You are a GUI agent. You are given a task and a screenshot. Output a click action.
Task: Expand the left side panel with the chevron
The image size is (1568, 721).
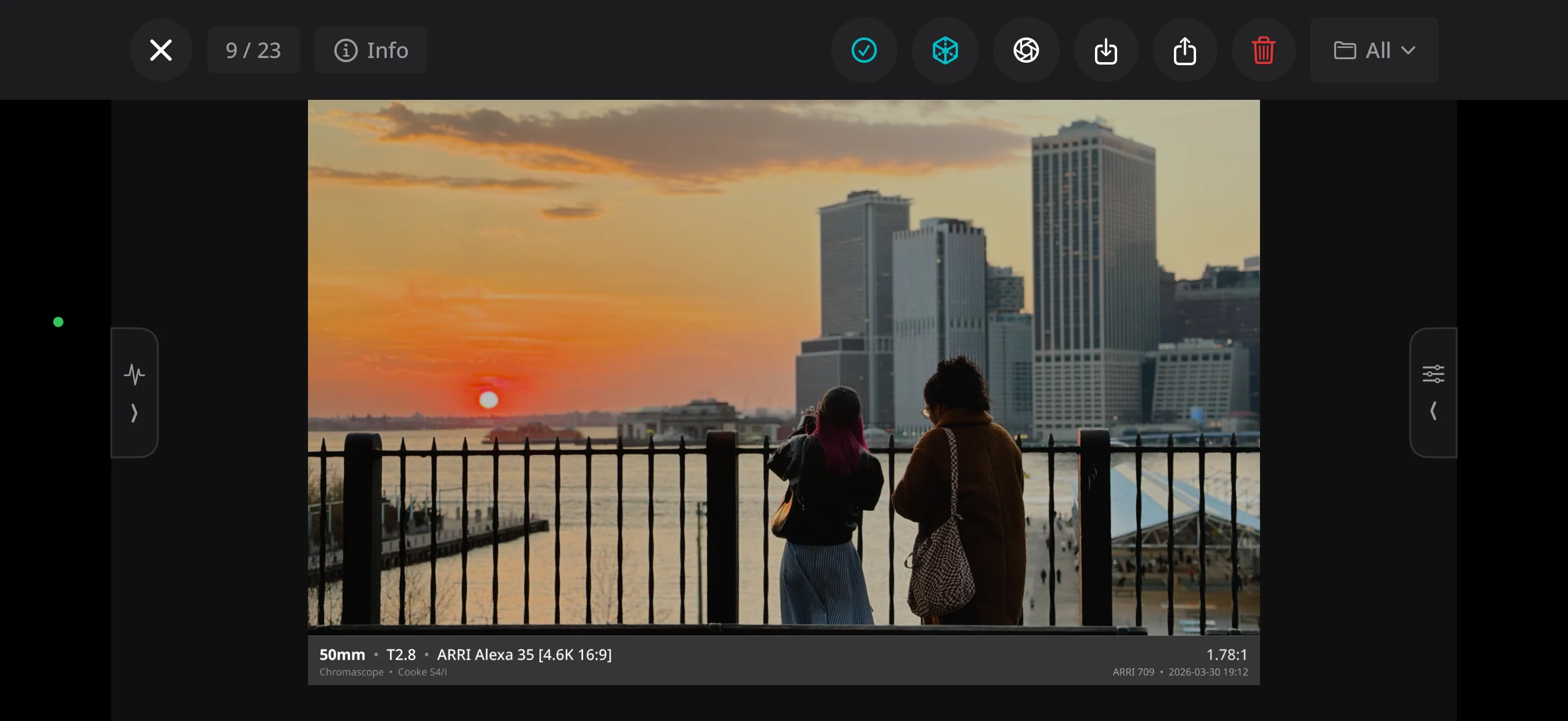coord(135,413)
